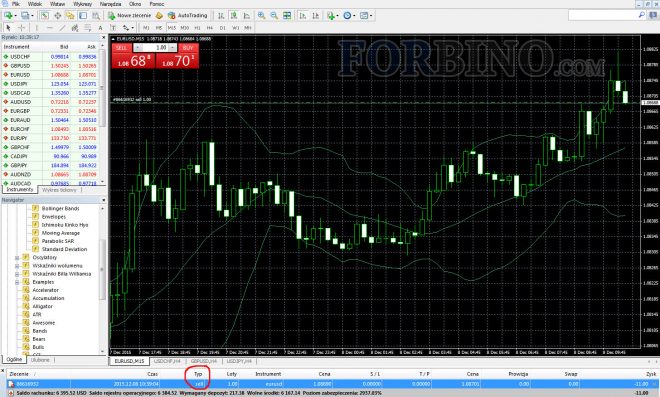The height and width of the screenshot is (397, 660).
Task: Expand the Oscylatory tree node
Action: click(x=17, y=258)
